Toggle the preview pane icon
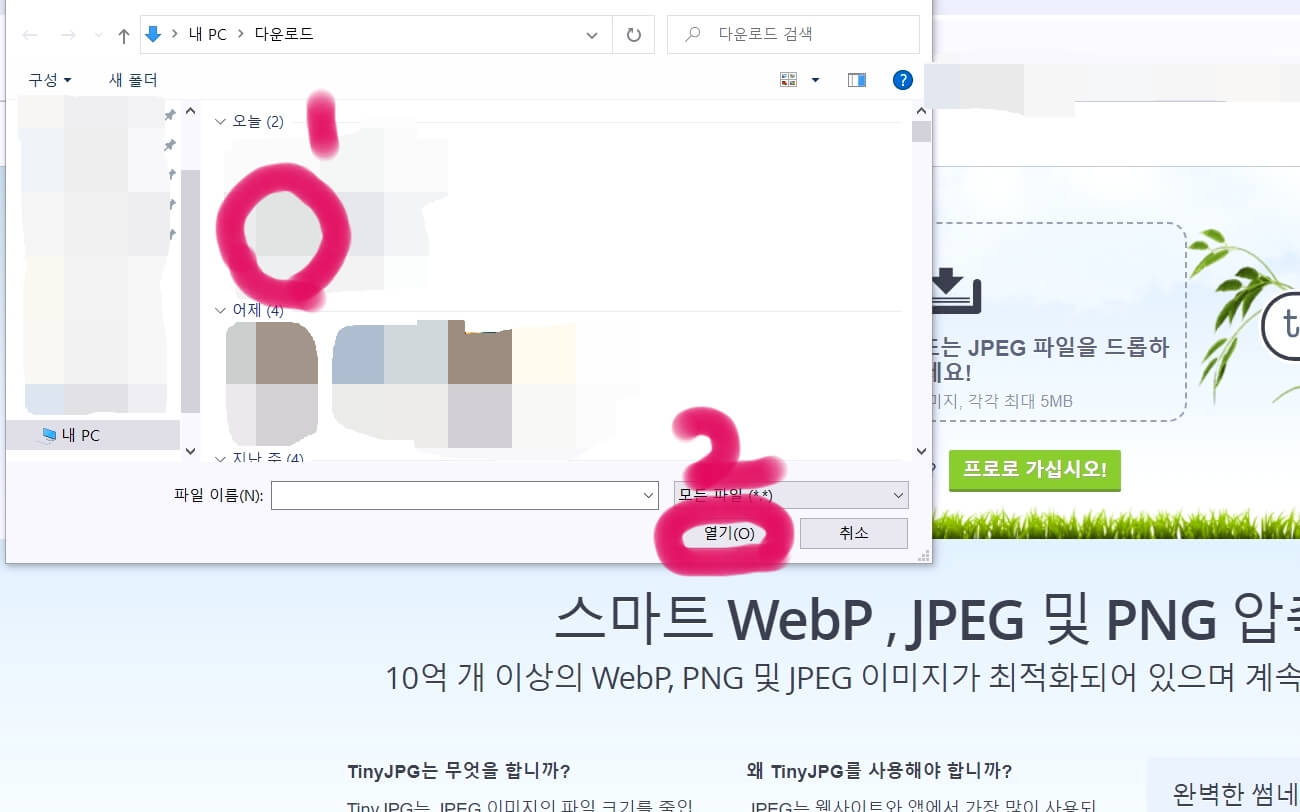This screenshot has width=1300, height=812. tap(857, 80)
